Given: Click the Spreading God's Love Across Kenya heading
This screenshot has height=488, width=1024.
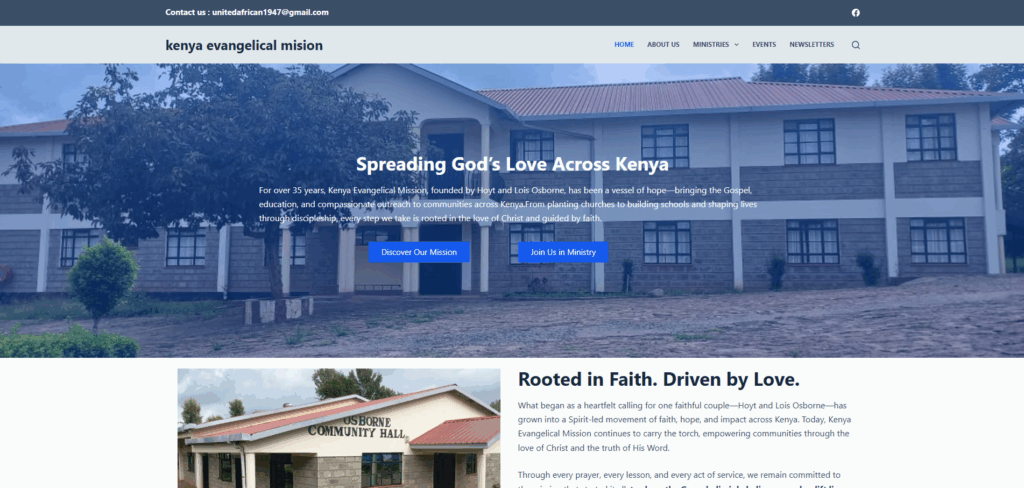Looking at the screenshot, I should point(512,164).
